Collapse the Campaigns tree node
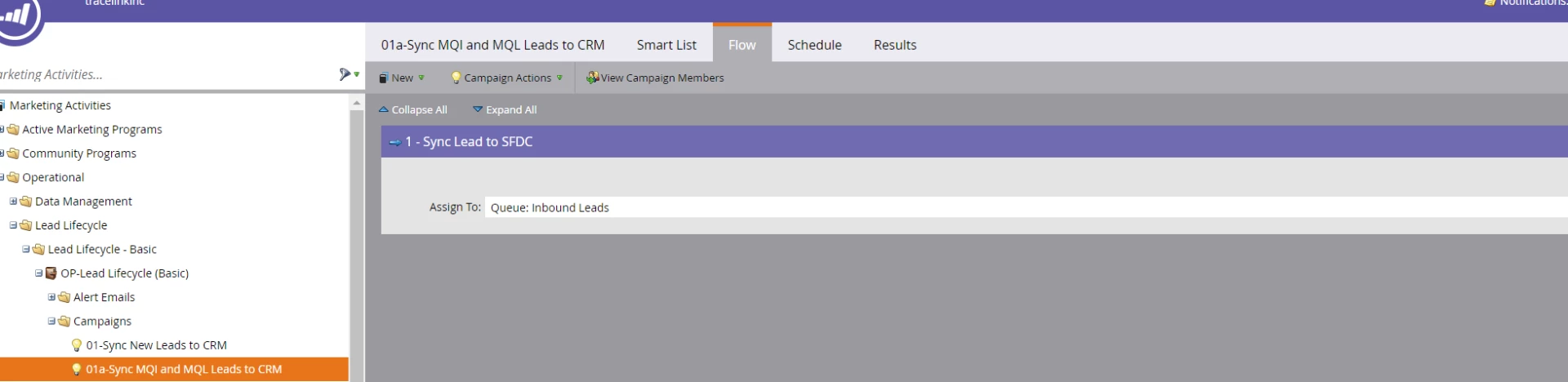This screenshot has height=382, width=1568. point(51,321)
